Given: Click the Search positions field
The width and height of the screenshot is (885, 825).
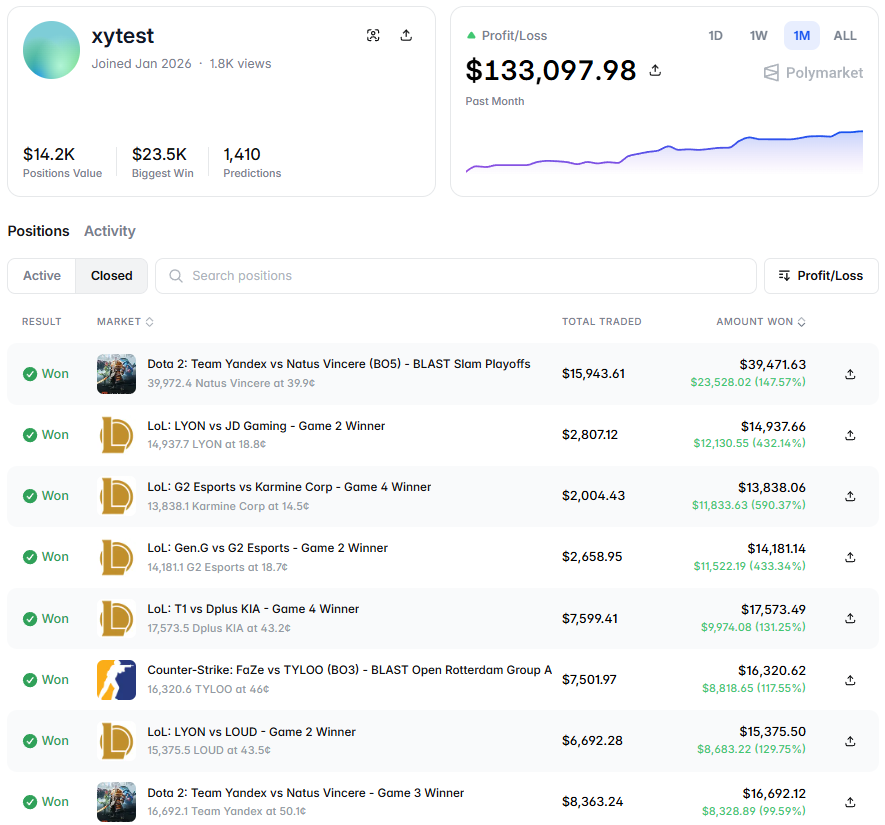Looking at the screenshot, I should (x=455, y=276).
